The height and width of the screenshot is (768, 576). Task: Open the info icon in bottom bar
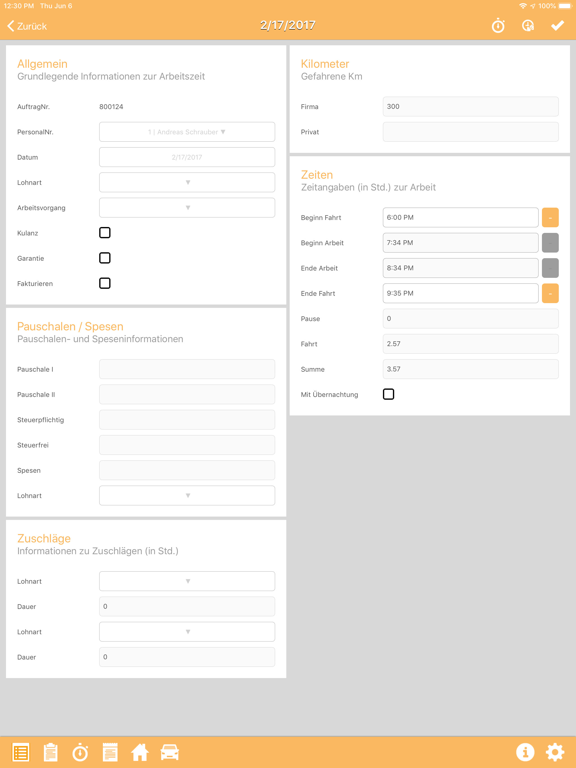pos(525,752)
